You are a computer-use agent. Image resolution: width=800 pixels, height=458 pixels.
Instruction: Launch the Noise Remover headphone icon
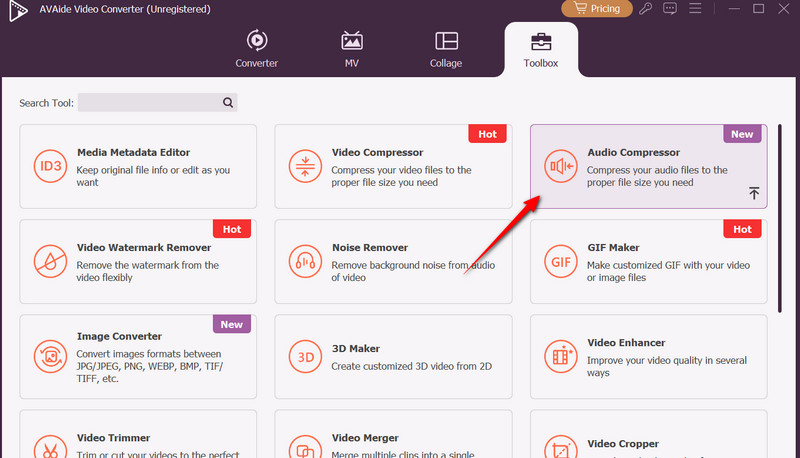tap(304, 261)
